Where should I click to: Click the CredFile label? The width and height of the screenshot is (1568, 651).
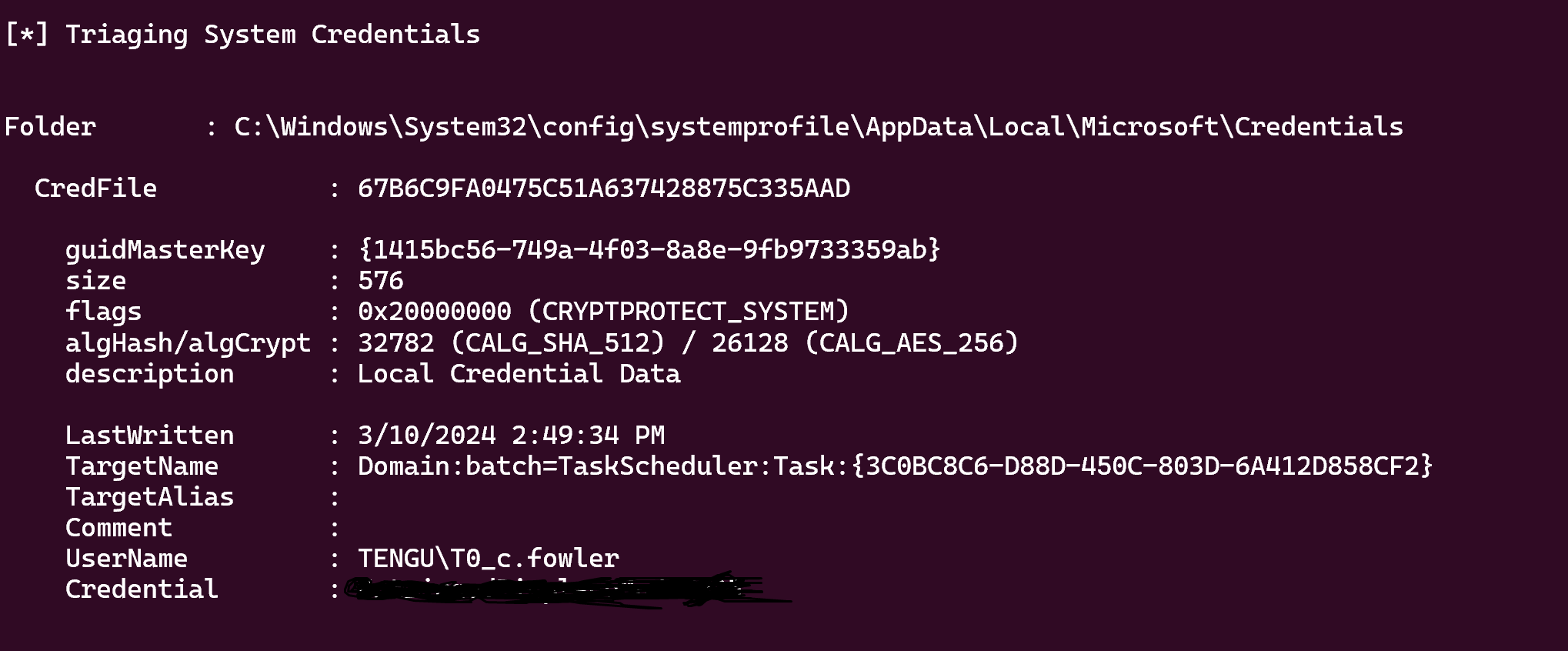pos(95,189)
